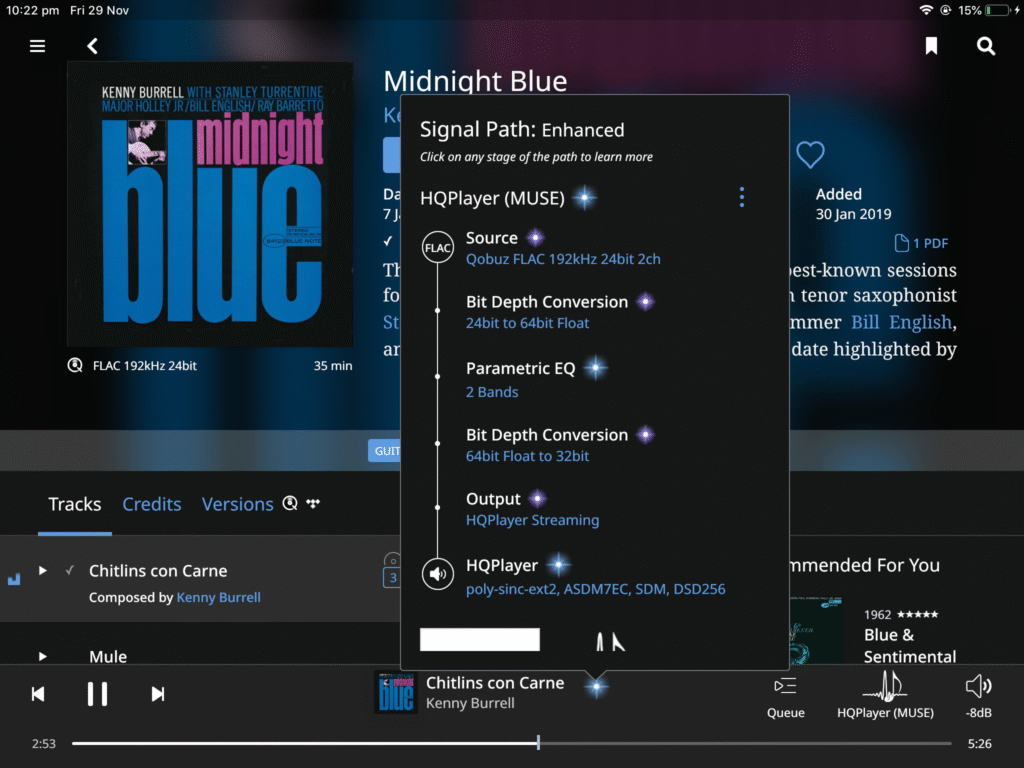Toggle signal path star in playback bar
This screenshot has height=768, width=1024.
(596, 687)
